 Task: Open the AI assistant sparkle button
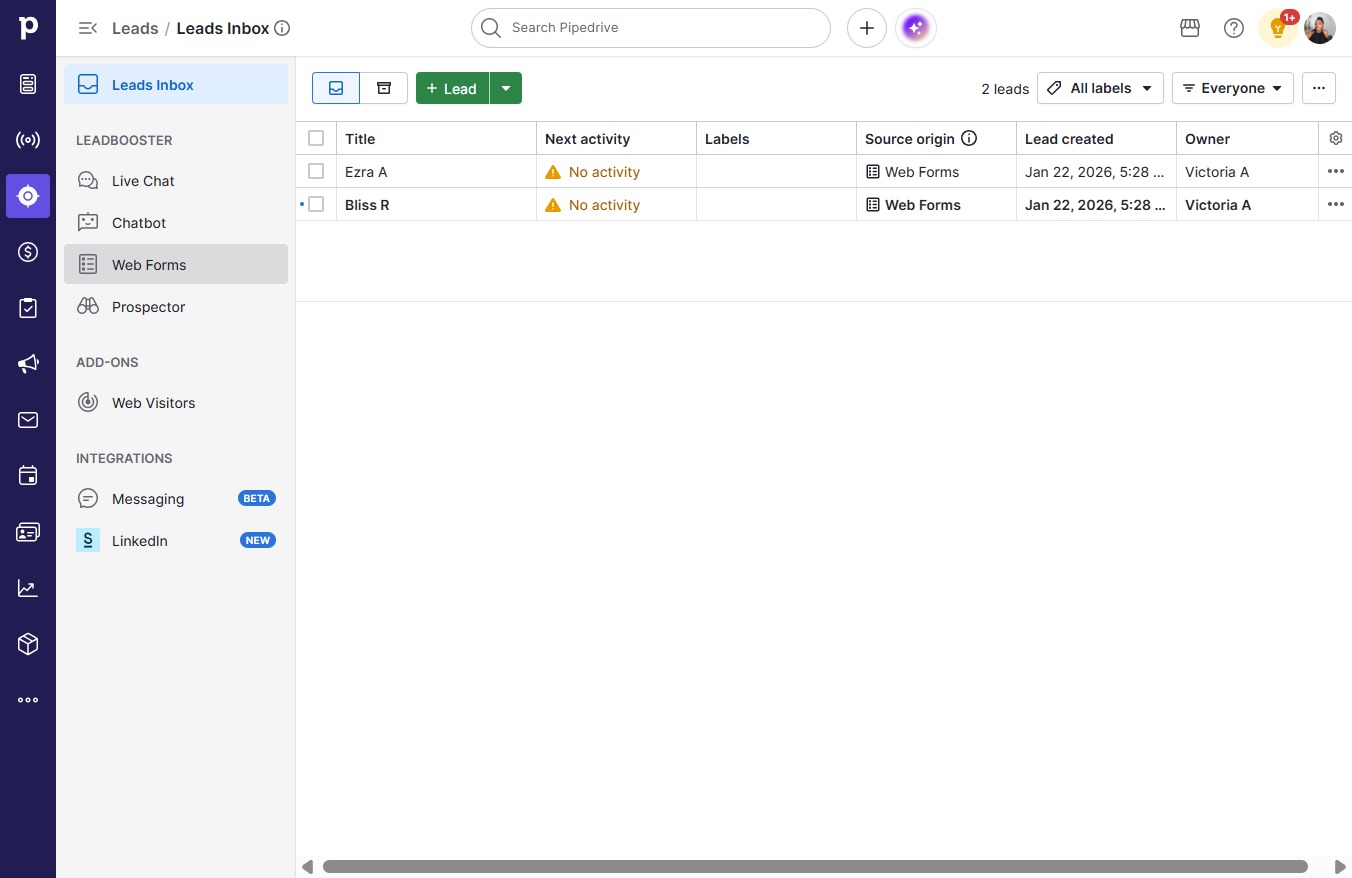(x=916, y=28)
